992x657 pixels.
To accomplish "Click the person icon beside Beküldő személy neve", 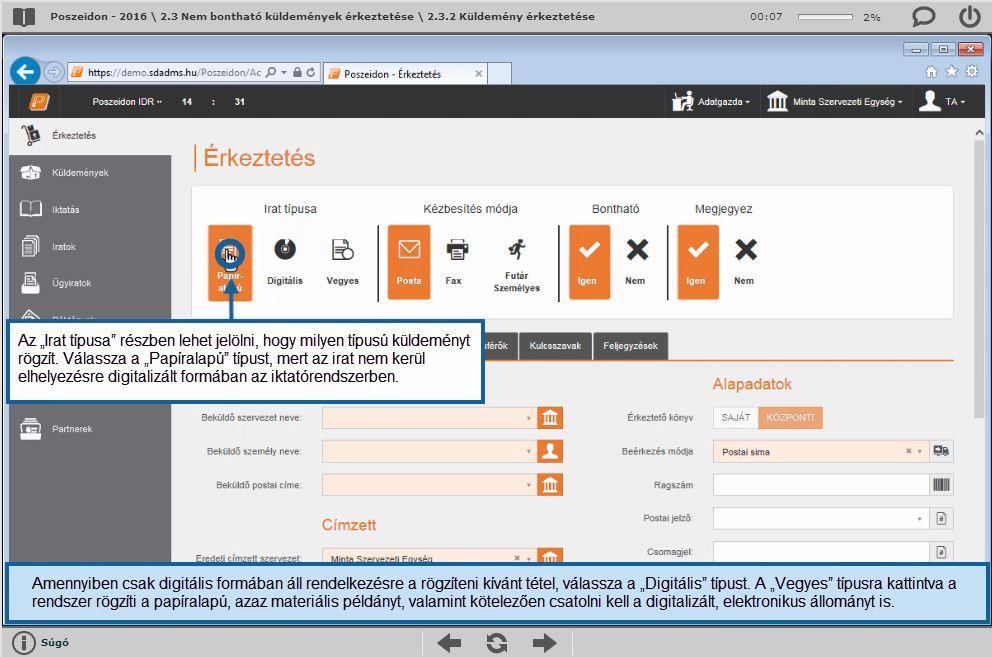I will pos(550,451).
